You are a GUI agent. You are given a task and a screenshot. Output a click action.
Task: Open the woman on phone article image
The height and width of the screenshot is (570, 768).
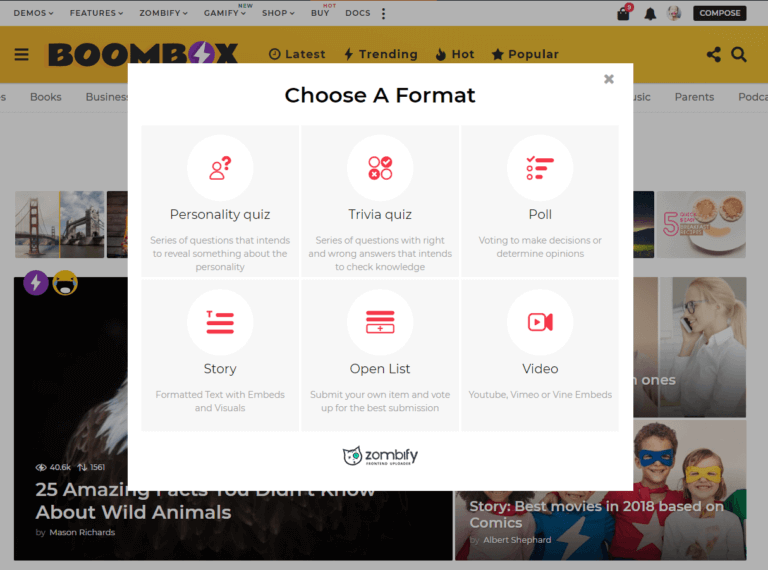coord(702,347)
